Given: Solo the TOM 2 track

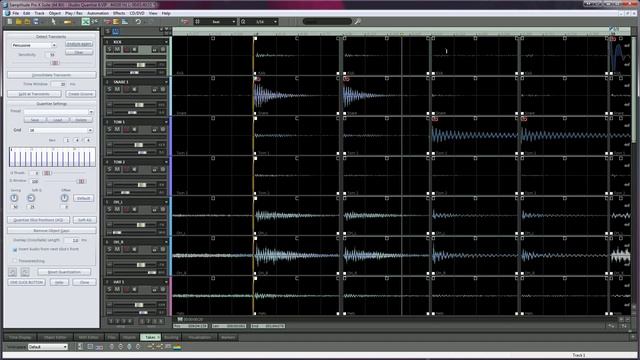Looking at the screenshot, I should 109,169.
